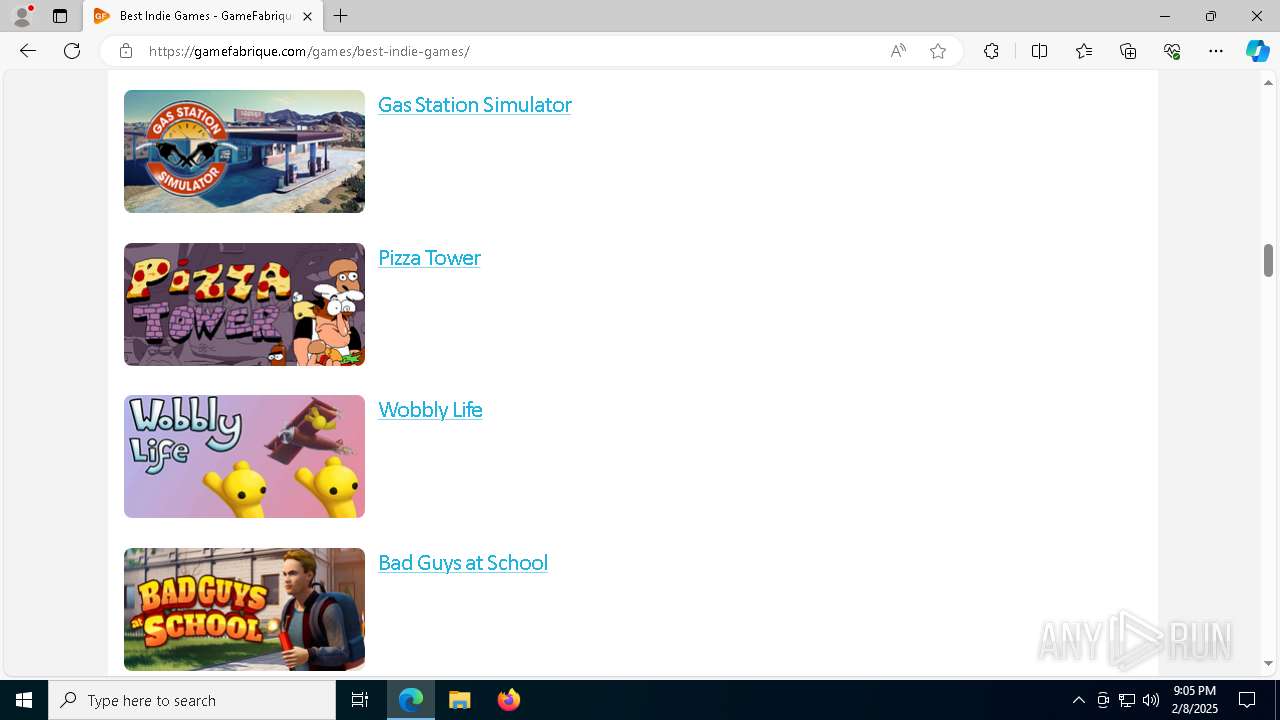
Task: Close the Best Indie Games tab
Action: 307,16
